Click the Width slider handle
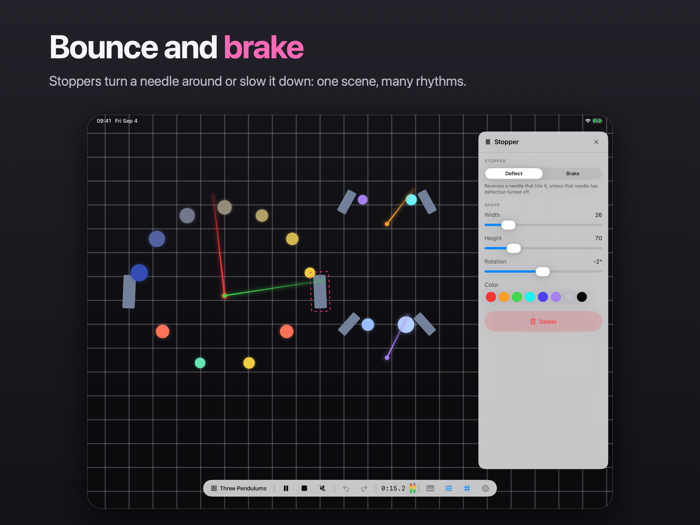 tap(508, 225)
